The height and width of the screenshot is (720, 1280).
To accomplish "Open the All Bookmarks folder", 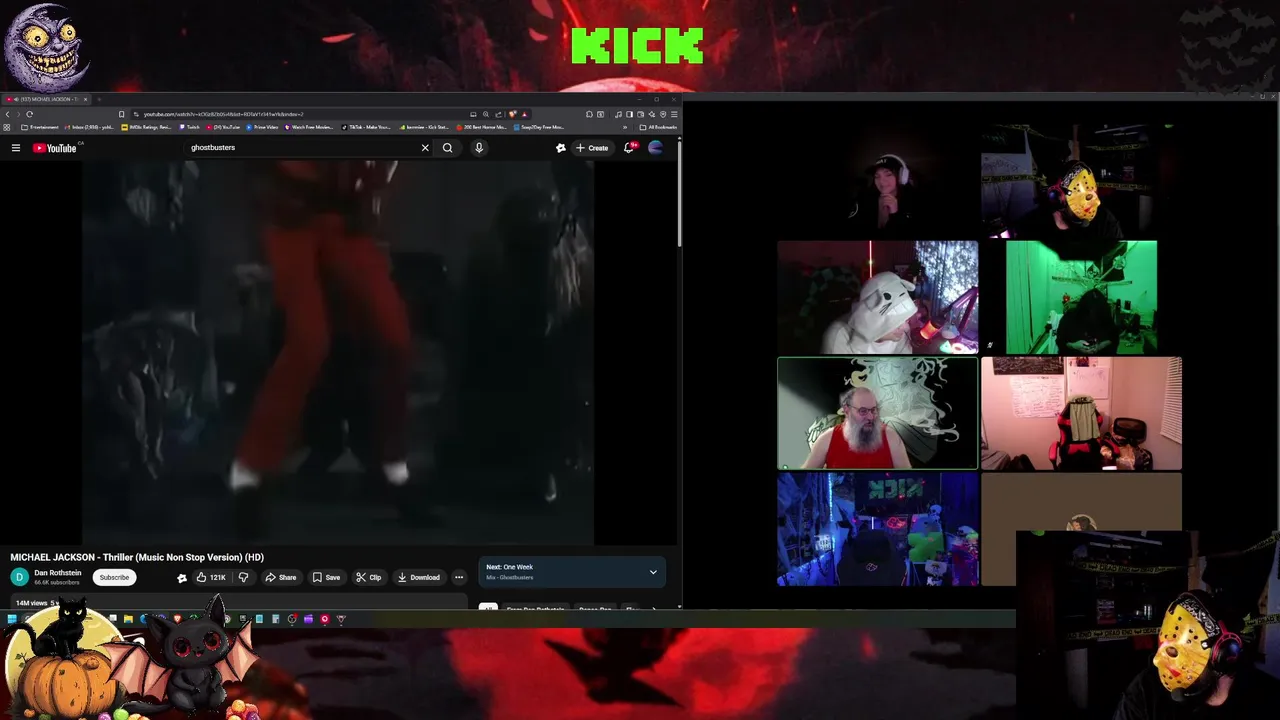I will coord(657,127).
